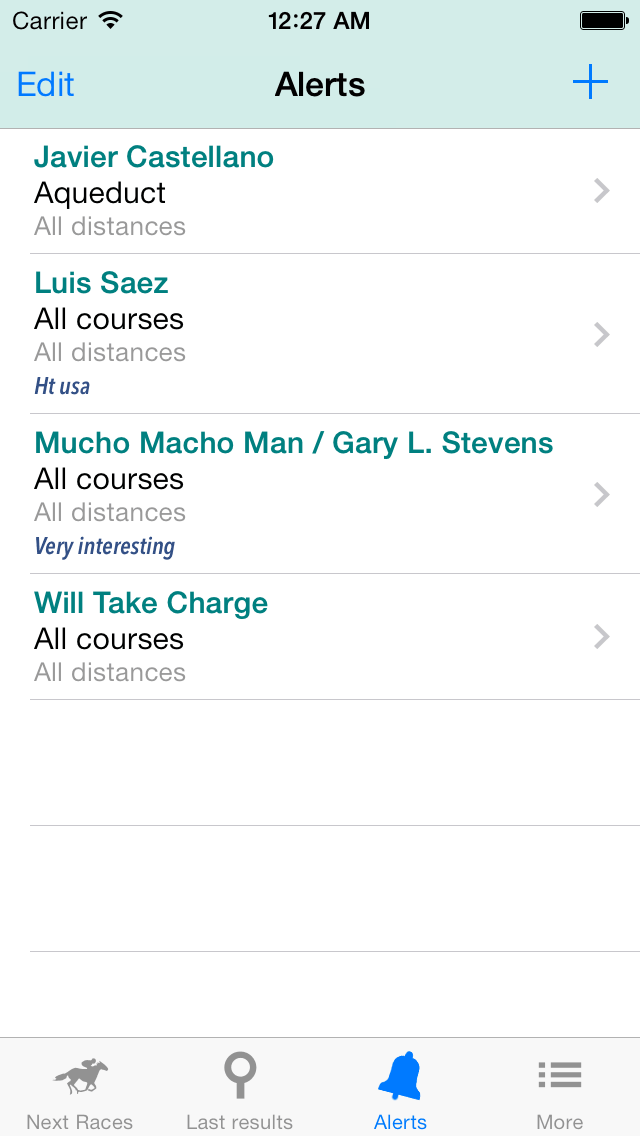Open Luis Saez alert chevron

(601, 334)
